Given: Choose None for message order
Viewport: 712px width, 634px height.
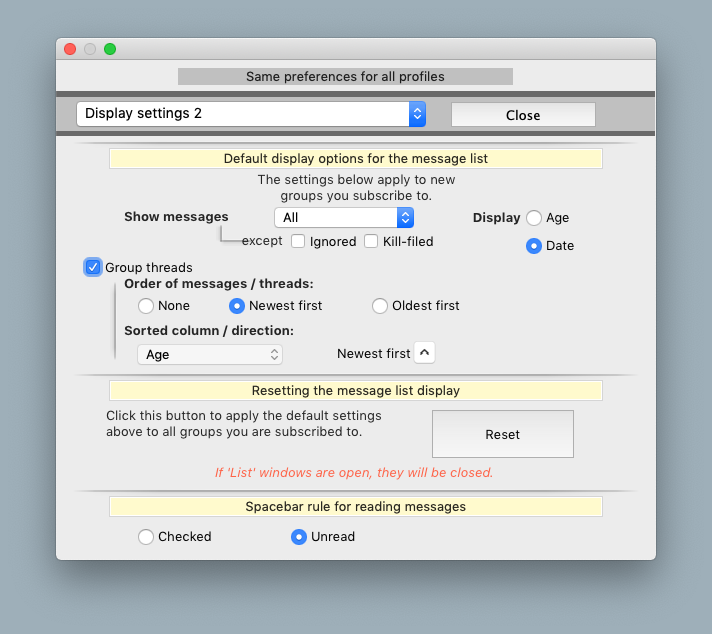Looking at the screenshot, I should point(146,306).
